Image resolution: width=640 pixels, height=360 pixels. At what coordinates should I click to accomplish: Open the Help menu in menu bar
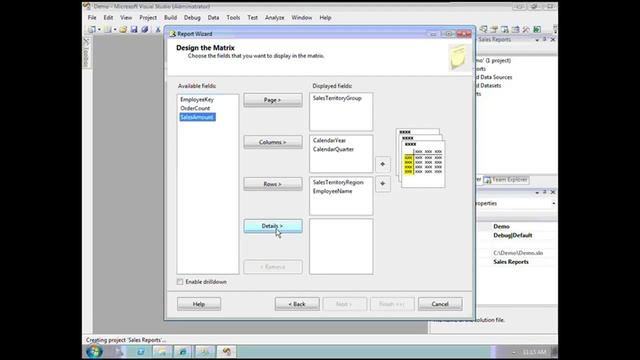[x=325, y=18]
